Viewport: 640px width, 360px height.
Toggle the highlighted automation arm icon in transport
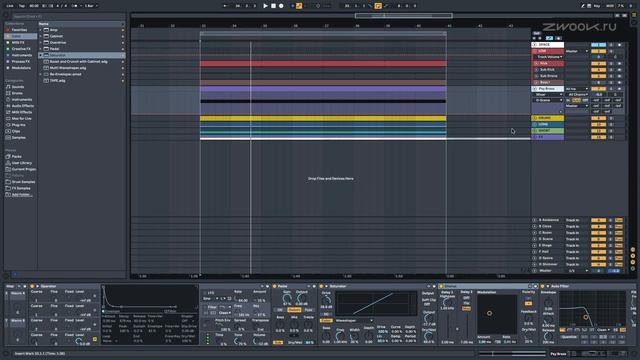tap(299, 6)
